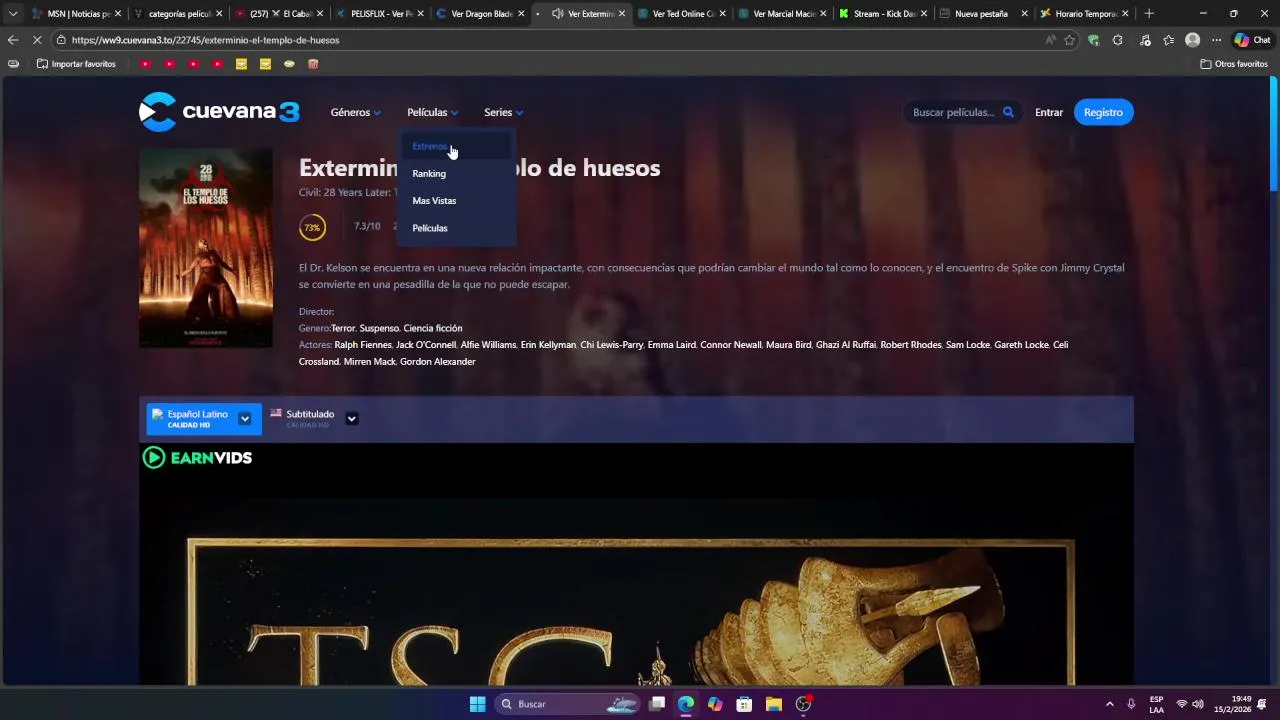Click the Cuevana3 logo
This screenshot has width=1280, height=720.
pos(219,112)
